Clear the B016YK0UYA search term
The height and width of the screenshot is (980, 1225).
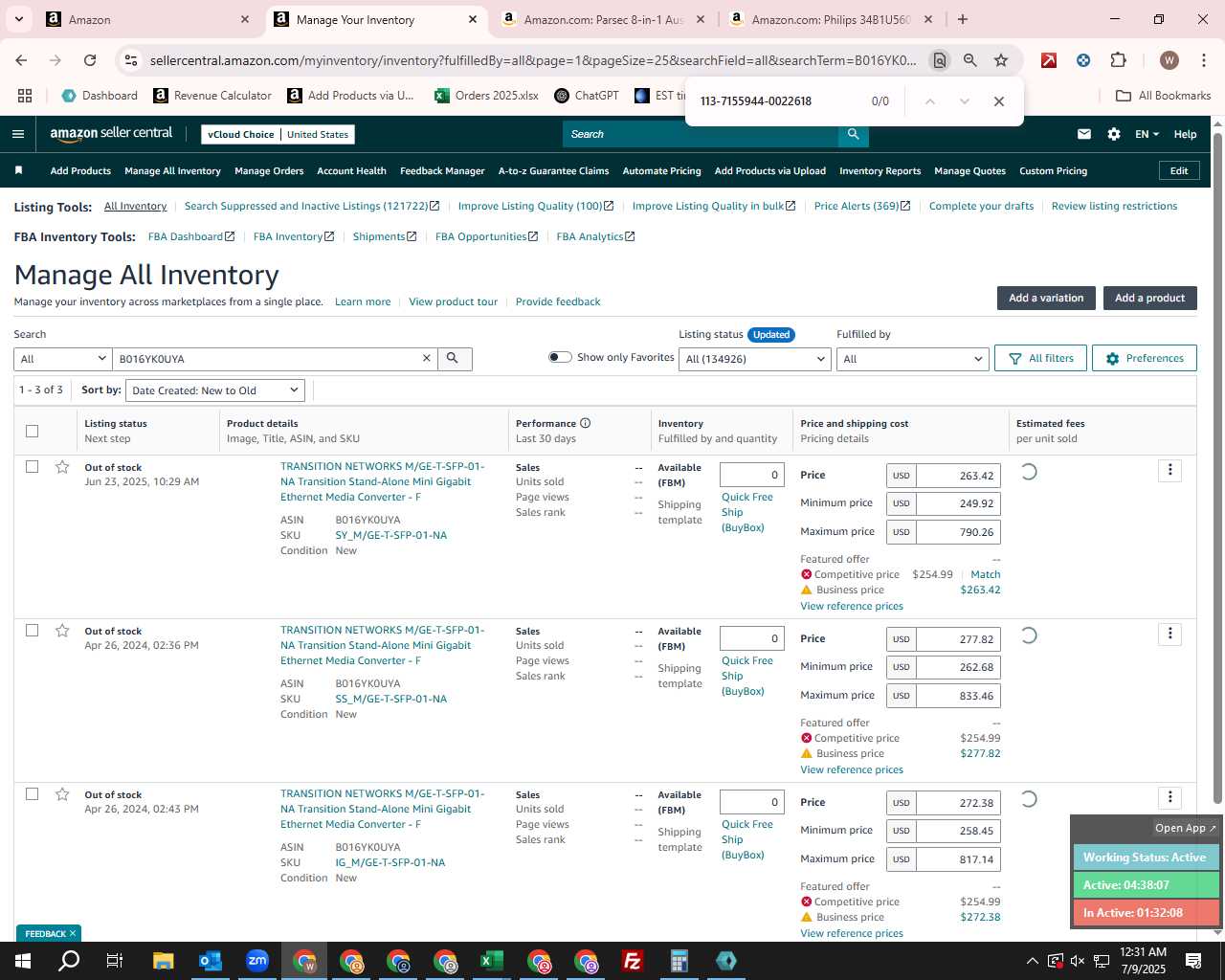click(x=427, y=359)
